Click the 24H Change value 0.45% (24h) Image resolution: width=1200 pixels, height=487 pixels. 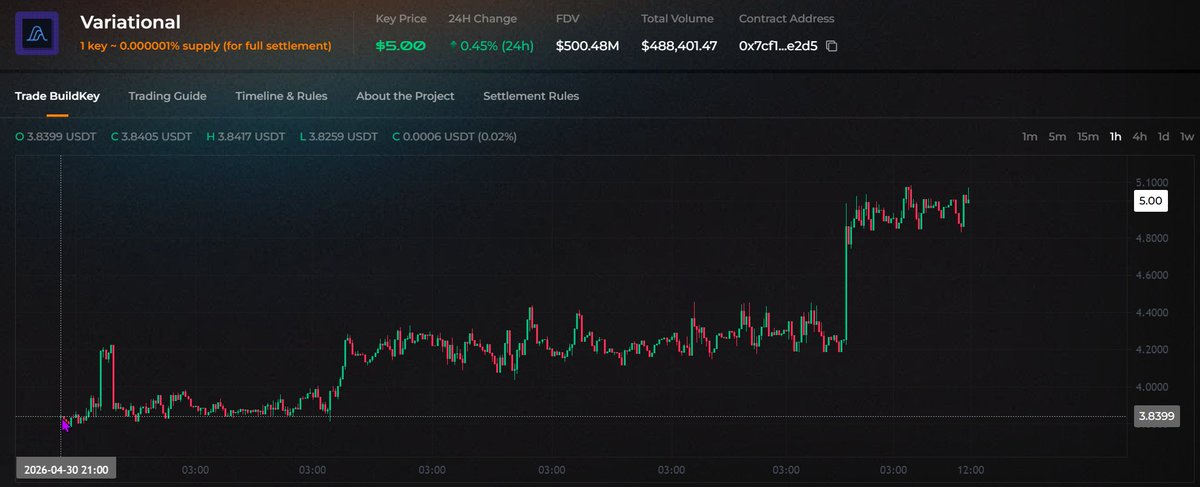click(x=492, y=46)
